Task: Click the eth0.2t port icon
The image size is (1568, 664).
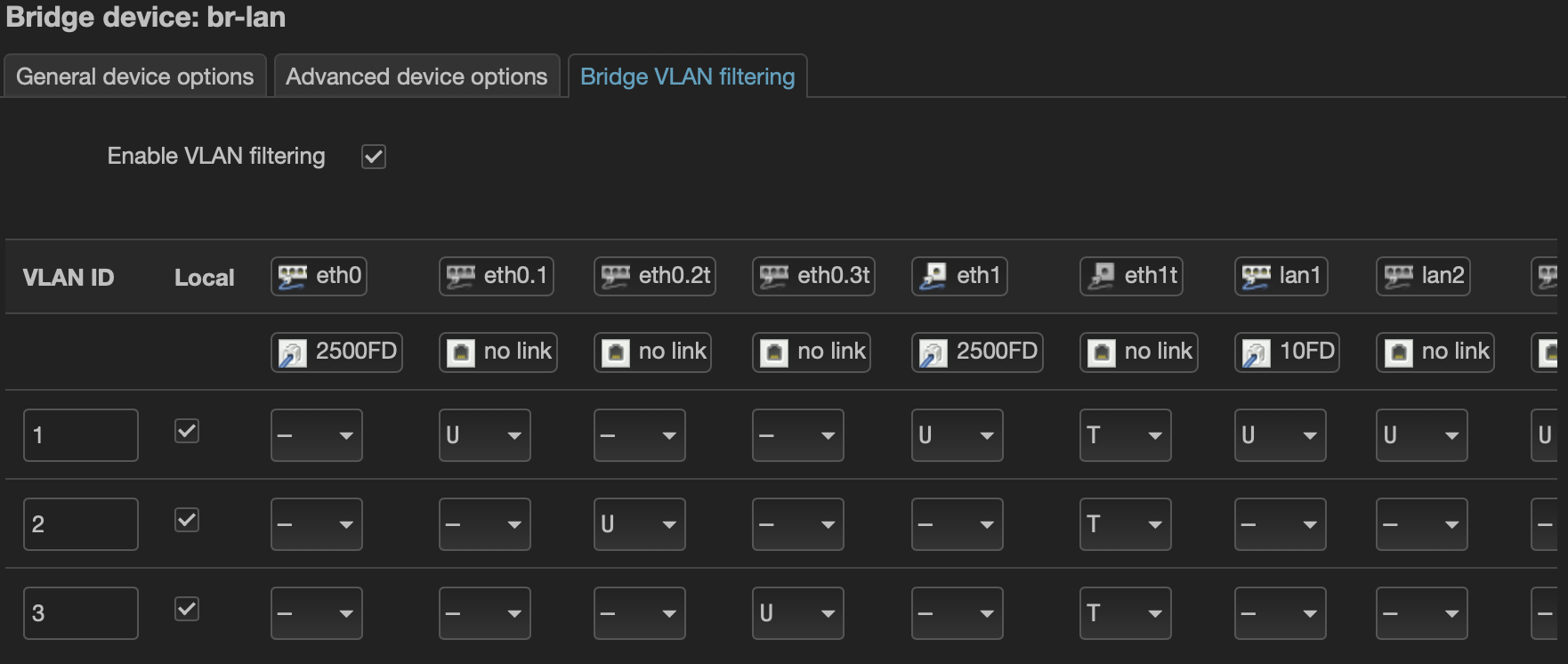Action: click(x=615, y=276)
